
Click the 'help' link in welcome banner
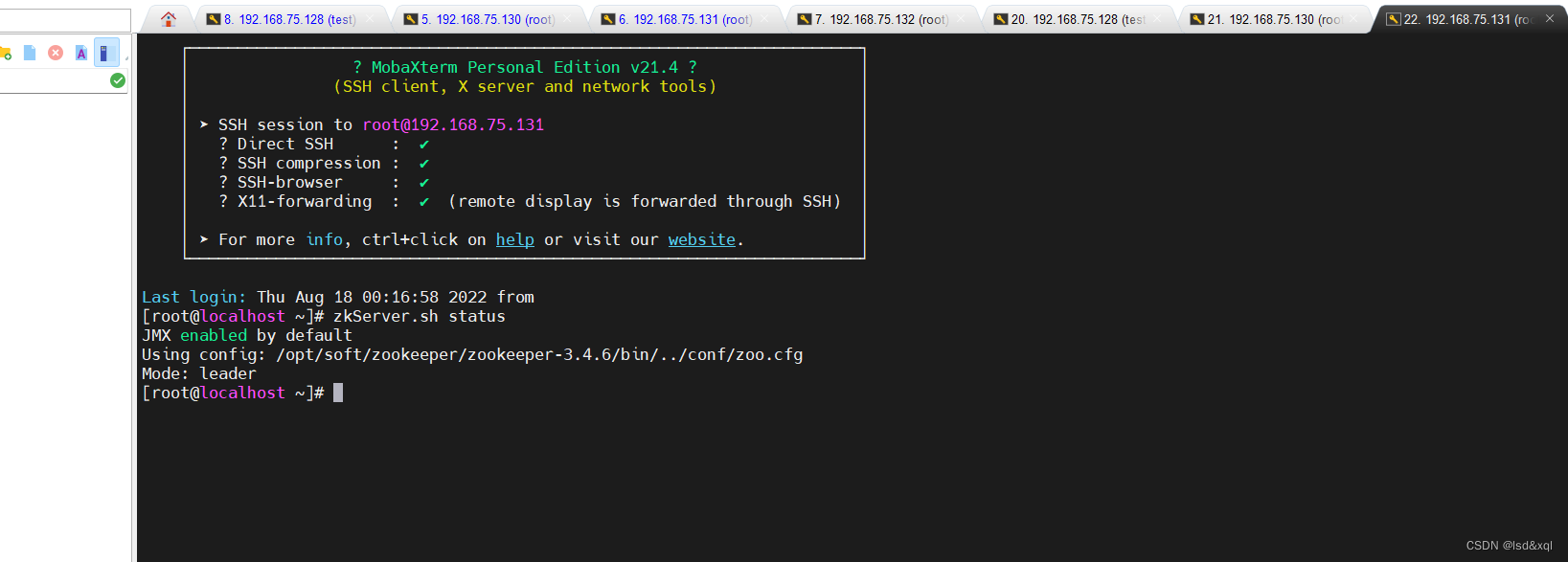(x=514, y=239)
